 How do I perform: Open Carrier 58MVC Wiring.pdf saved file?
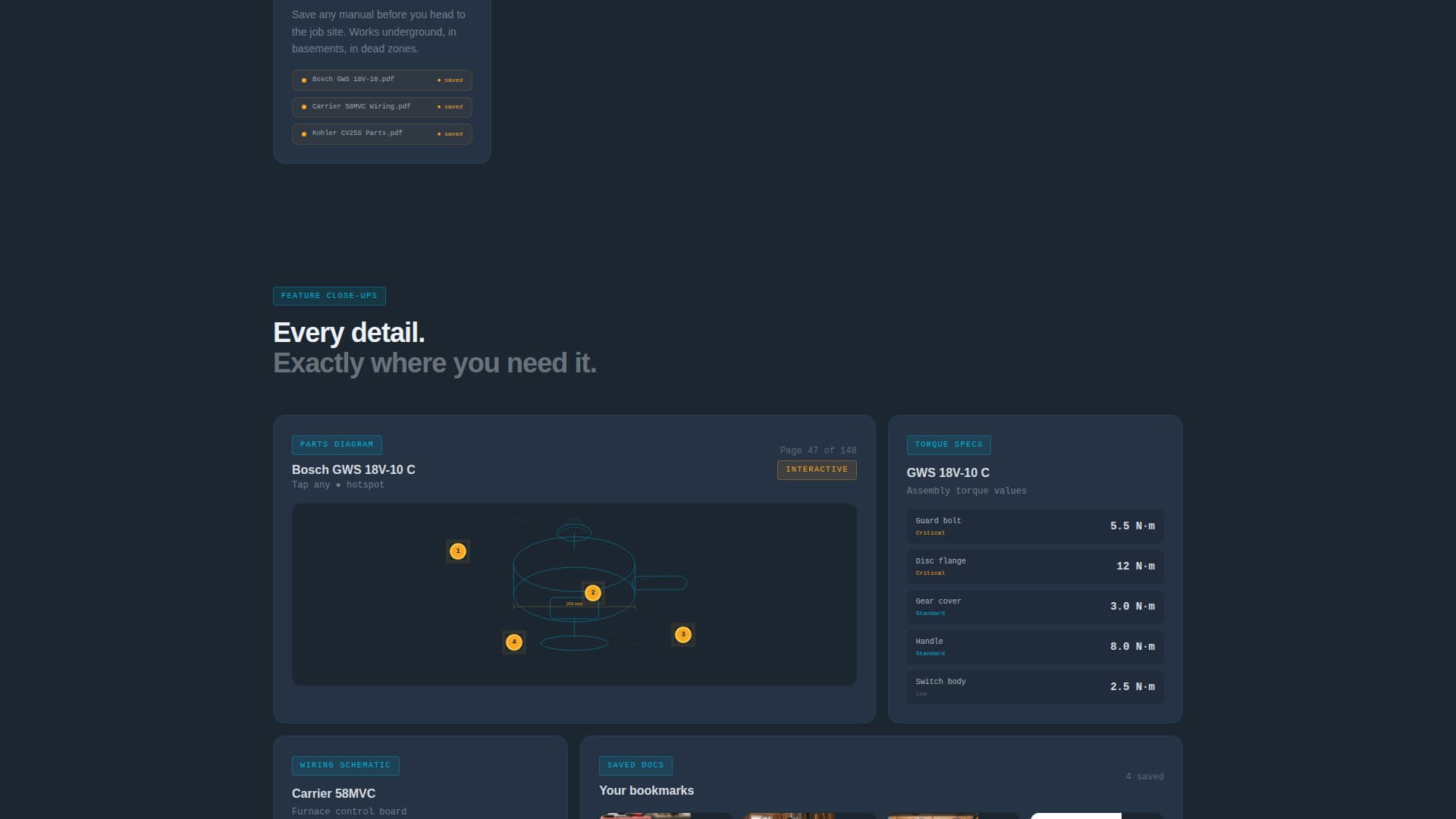tap(382, 107)
